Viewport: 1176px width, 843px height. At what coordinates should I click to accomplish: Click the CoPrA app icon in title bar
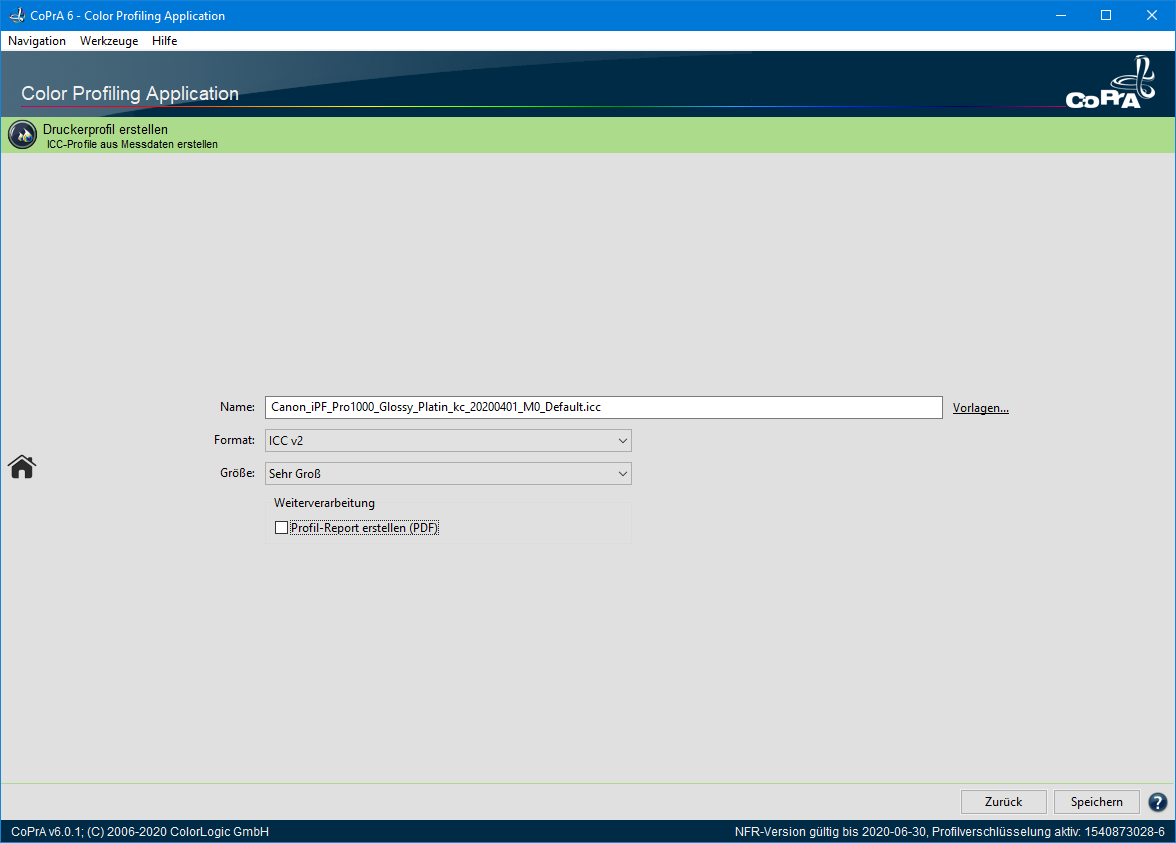click(x=16, y=15)
